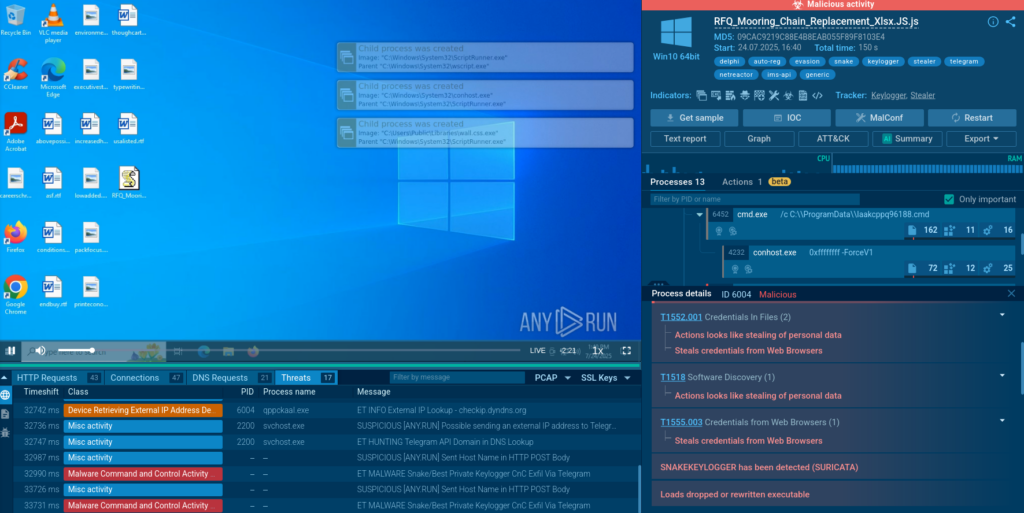Open Google Chrome desktop icon
This screenshot has width=1024, height=513.
(15, 293)
